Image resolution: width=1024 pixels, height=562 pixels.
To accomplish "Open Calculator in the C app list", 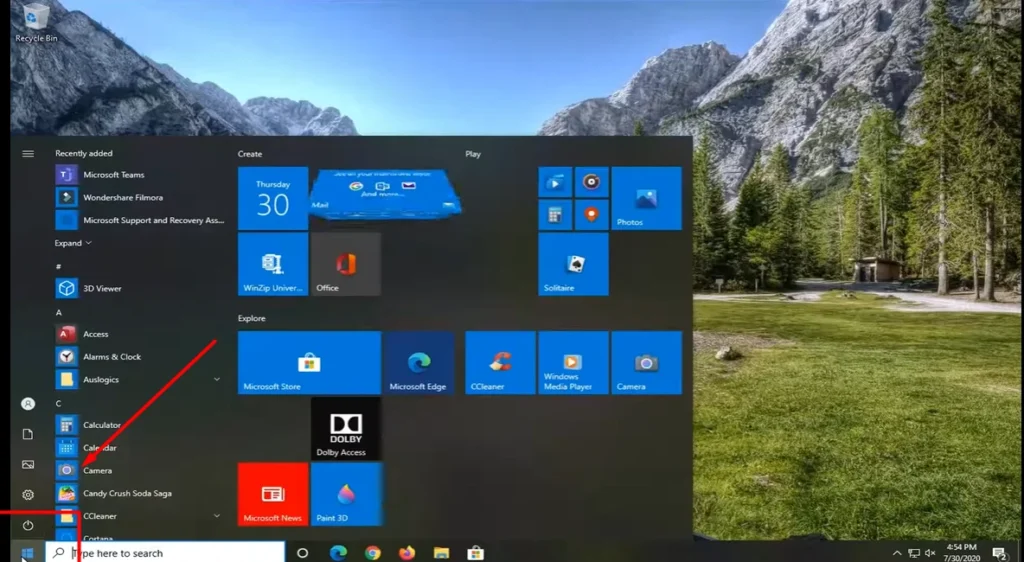I will click(140, 425).
